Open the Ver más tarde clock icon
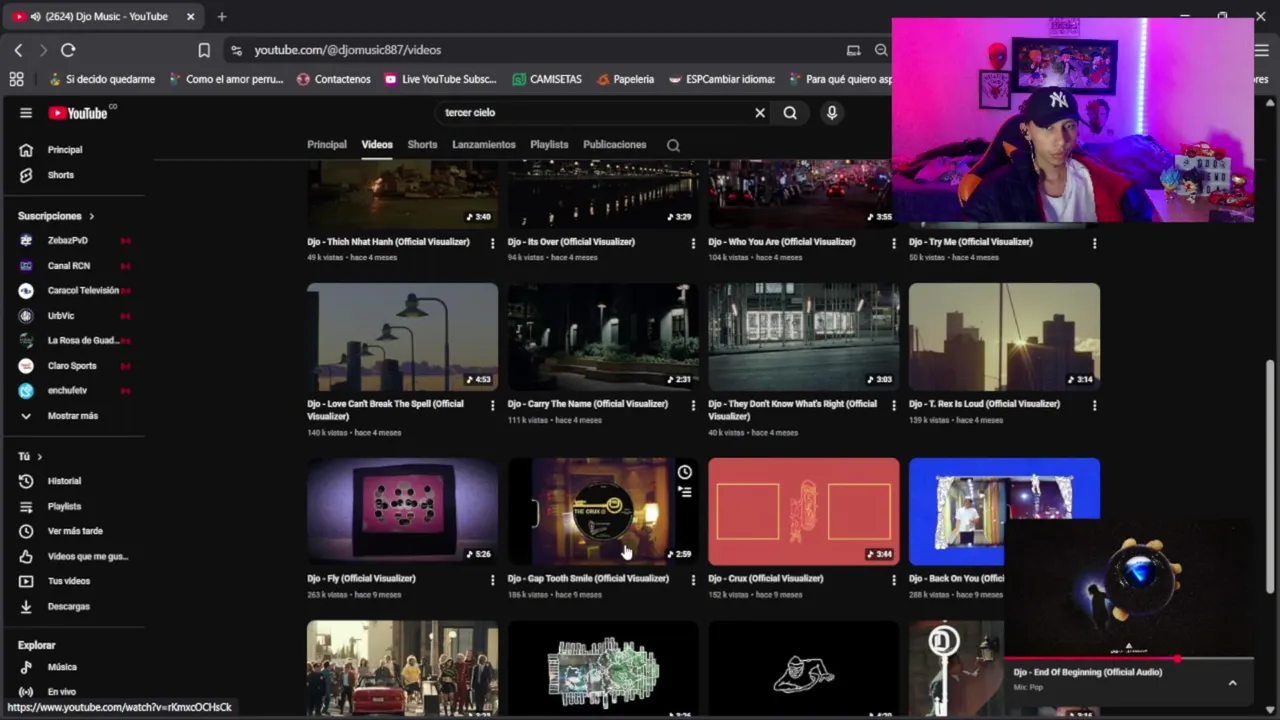The image size is (1280, 720). 26,531
